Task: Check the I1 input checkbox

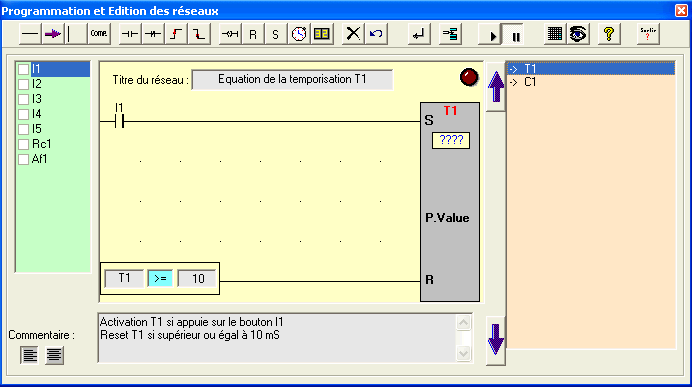Action: click(23, 69)
